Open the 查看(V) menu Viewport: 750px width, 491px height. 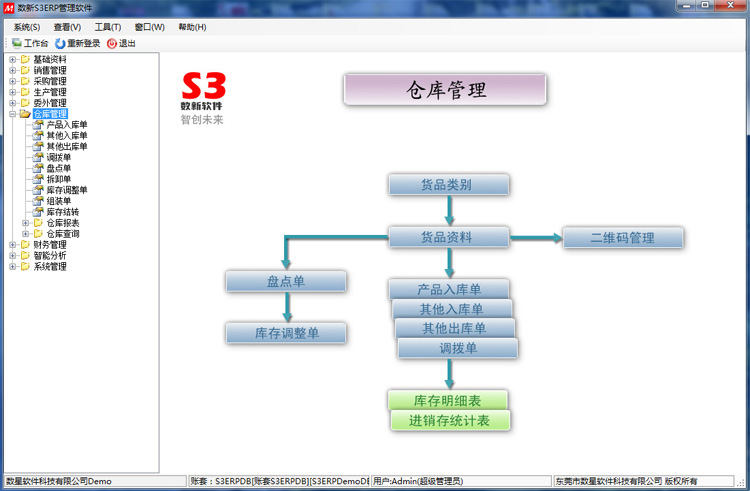(x=67, y=27)
